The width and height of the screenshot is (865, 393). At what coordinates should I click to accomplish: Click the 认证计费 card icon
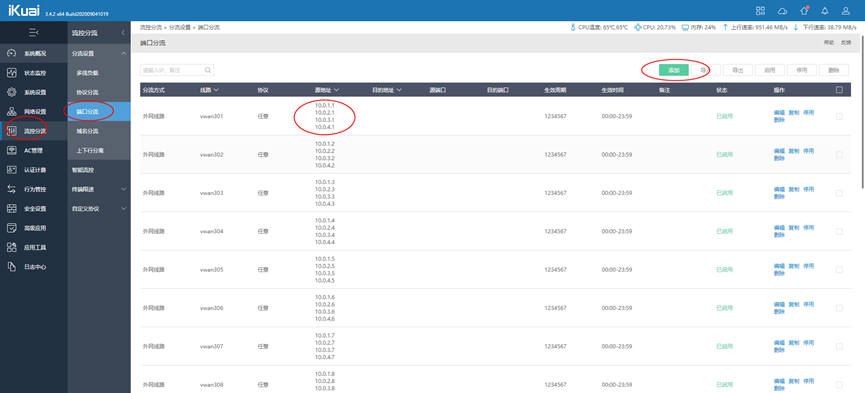pos(12,170)
